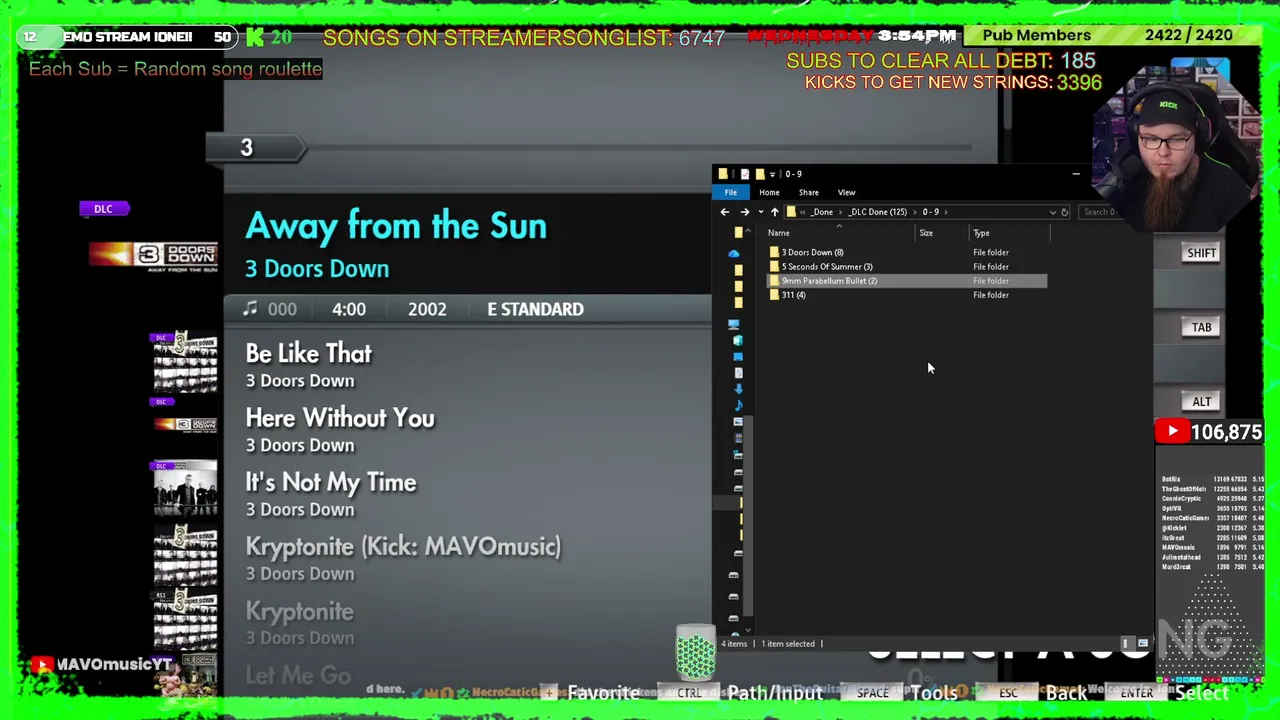Screen dimensions: 1280x720
Task: Click the It's Not My Time album thumbnail
Action: click(185, 487)
